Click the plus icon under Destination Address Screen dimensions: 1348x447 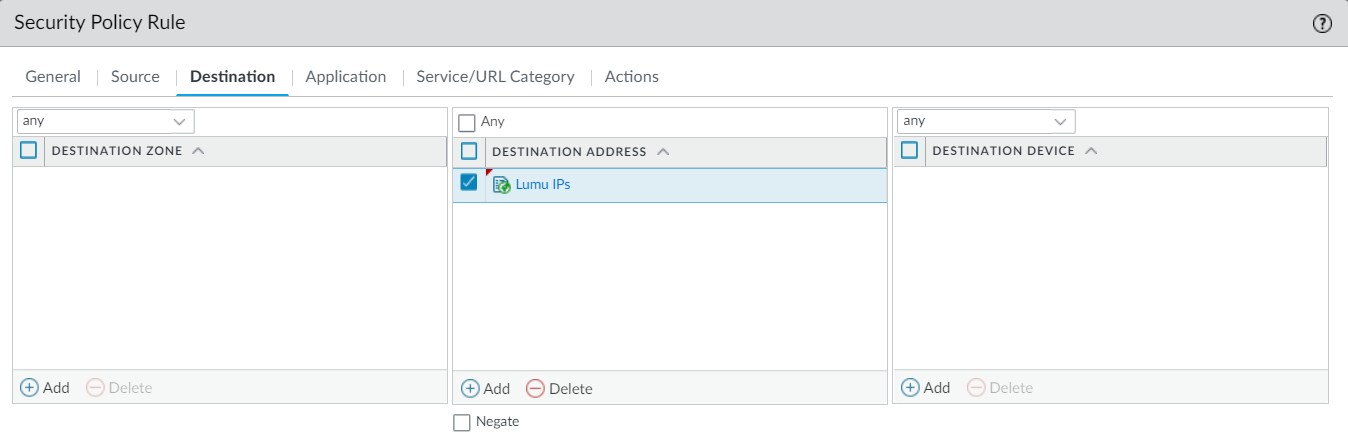pos(469,388)
